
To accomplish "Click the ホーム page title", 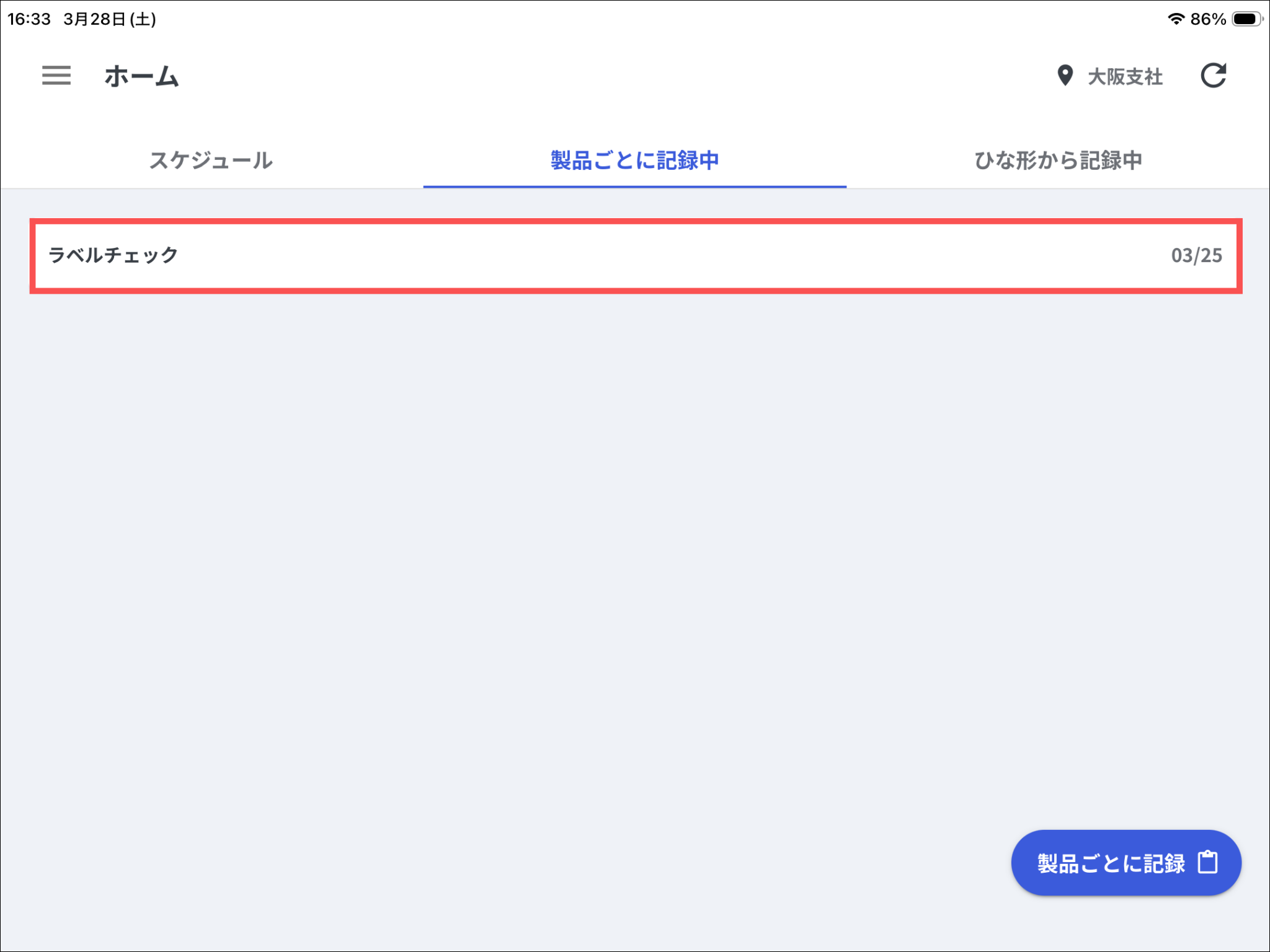I will coord(141,76).
